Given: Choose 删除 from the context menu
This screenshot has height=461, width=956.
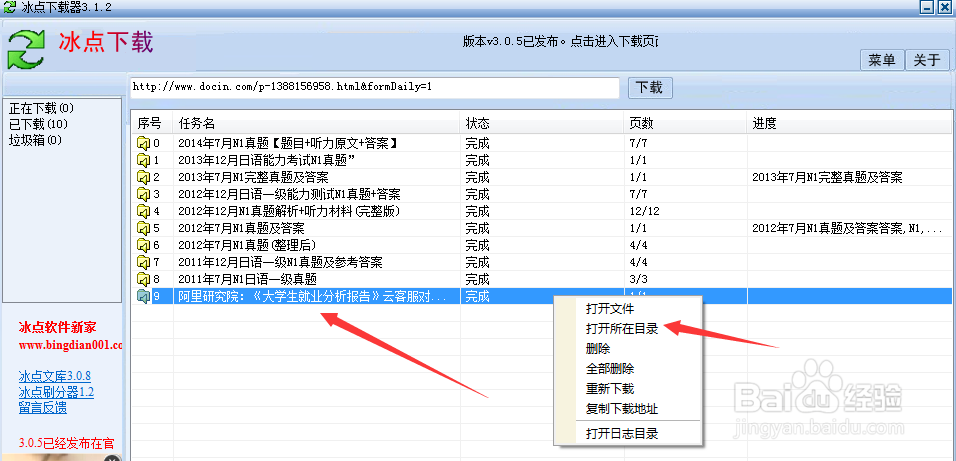Looking at the screenshot, I should 598,349.
